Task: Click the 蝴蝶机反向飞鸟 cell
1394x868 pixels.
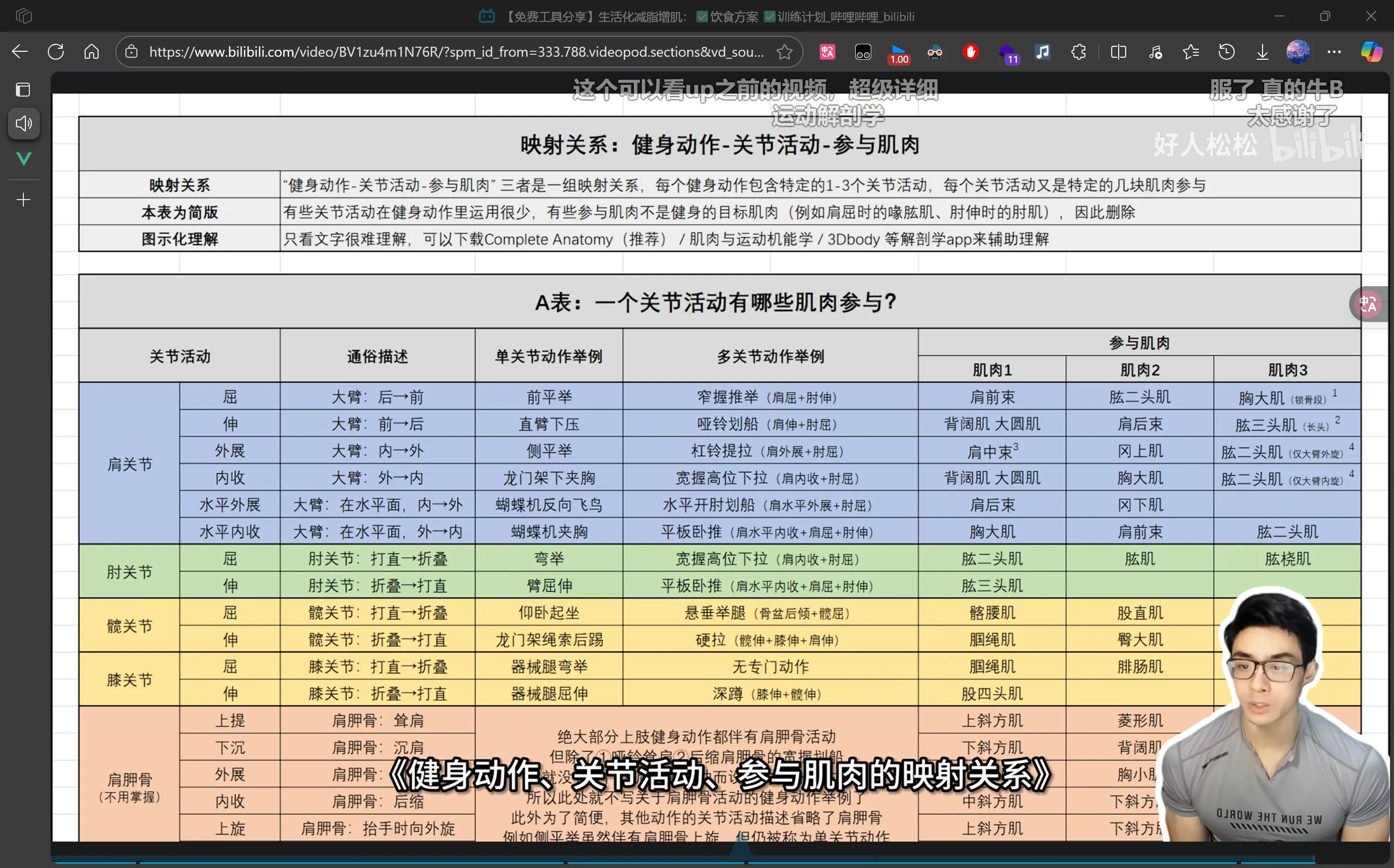Action: click(549, 505)
